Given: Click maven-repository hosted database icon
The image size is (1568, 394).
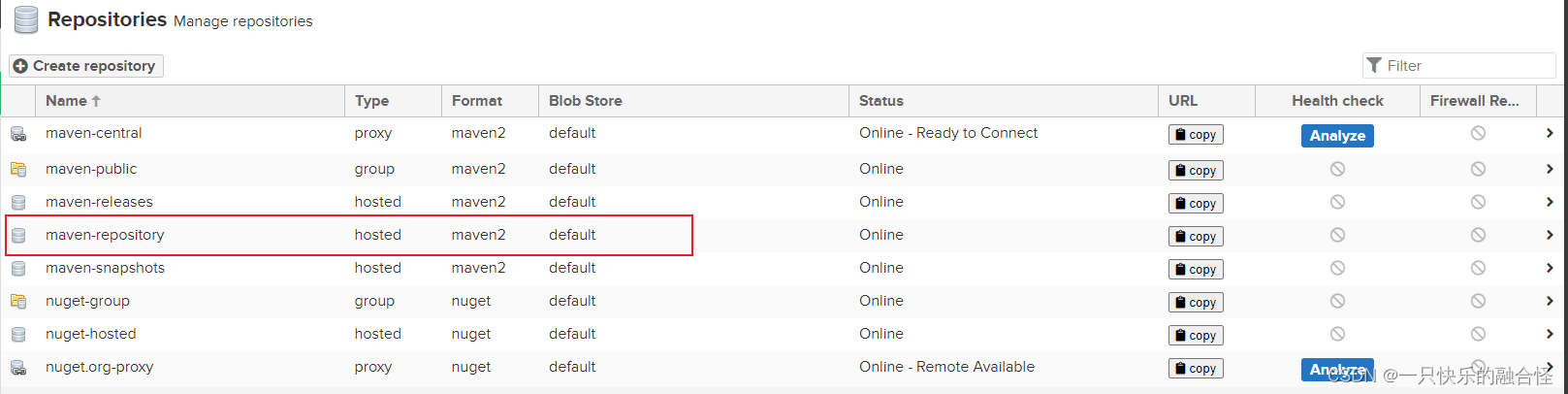Looking at the screenshot, I should (18, 235).
